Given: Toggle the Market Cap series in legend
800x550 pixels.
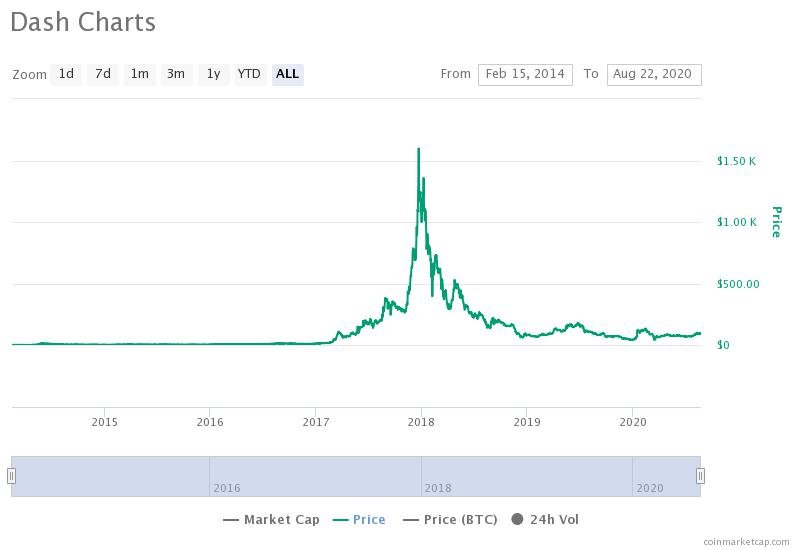Looking at the screenshot, I should pos(271,519).
